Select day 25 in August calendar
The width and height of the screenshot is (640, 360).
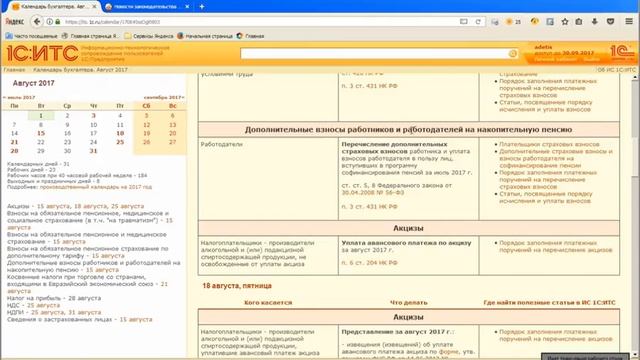click(x=120, y=142)
